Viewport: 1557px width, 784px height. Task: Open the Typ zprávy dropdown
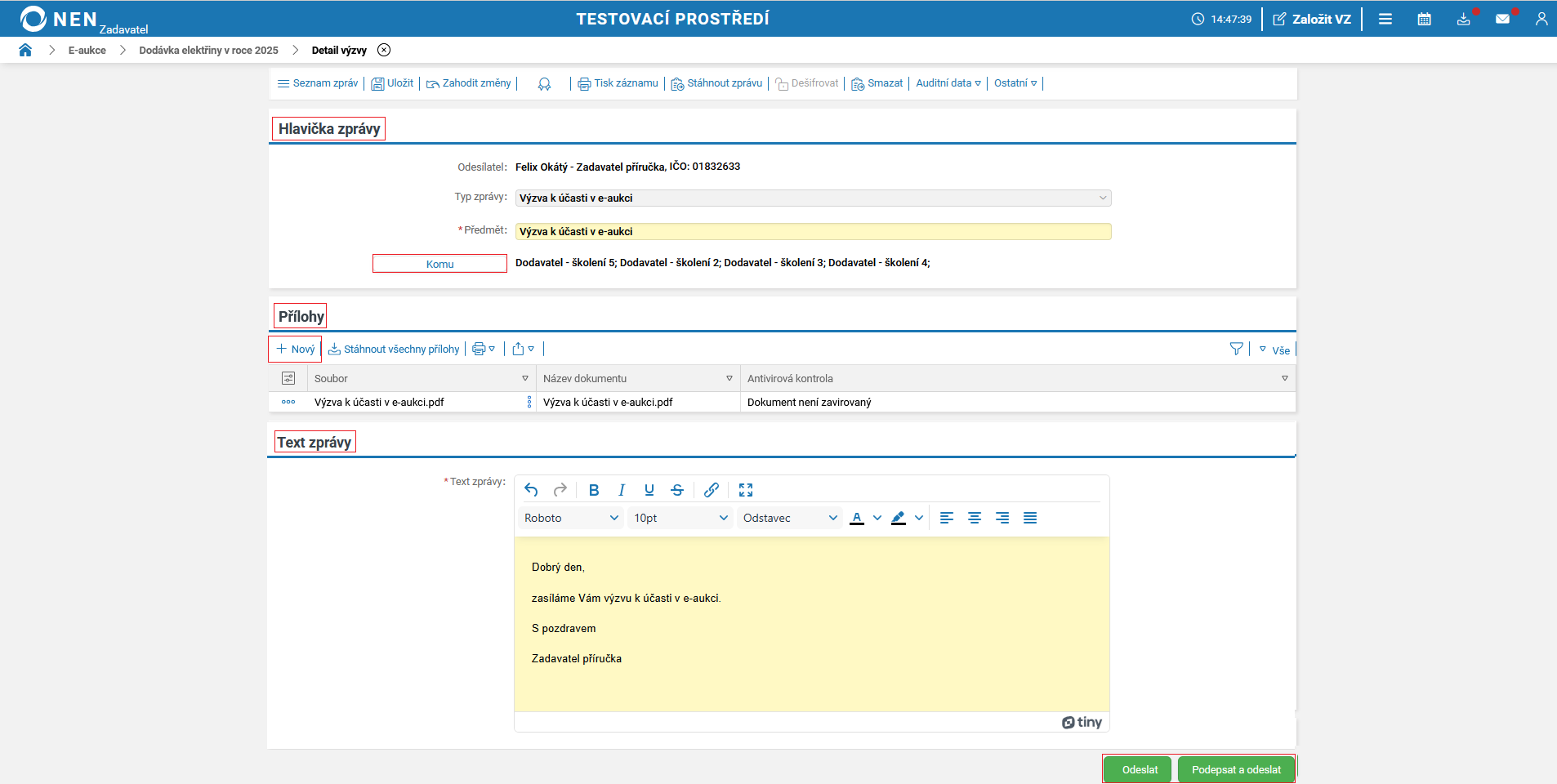(x=813, y=198)
